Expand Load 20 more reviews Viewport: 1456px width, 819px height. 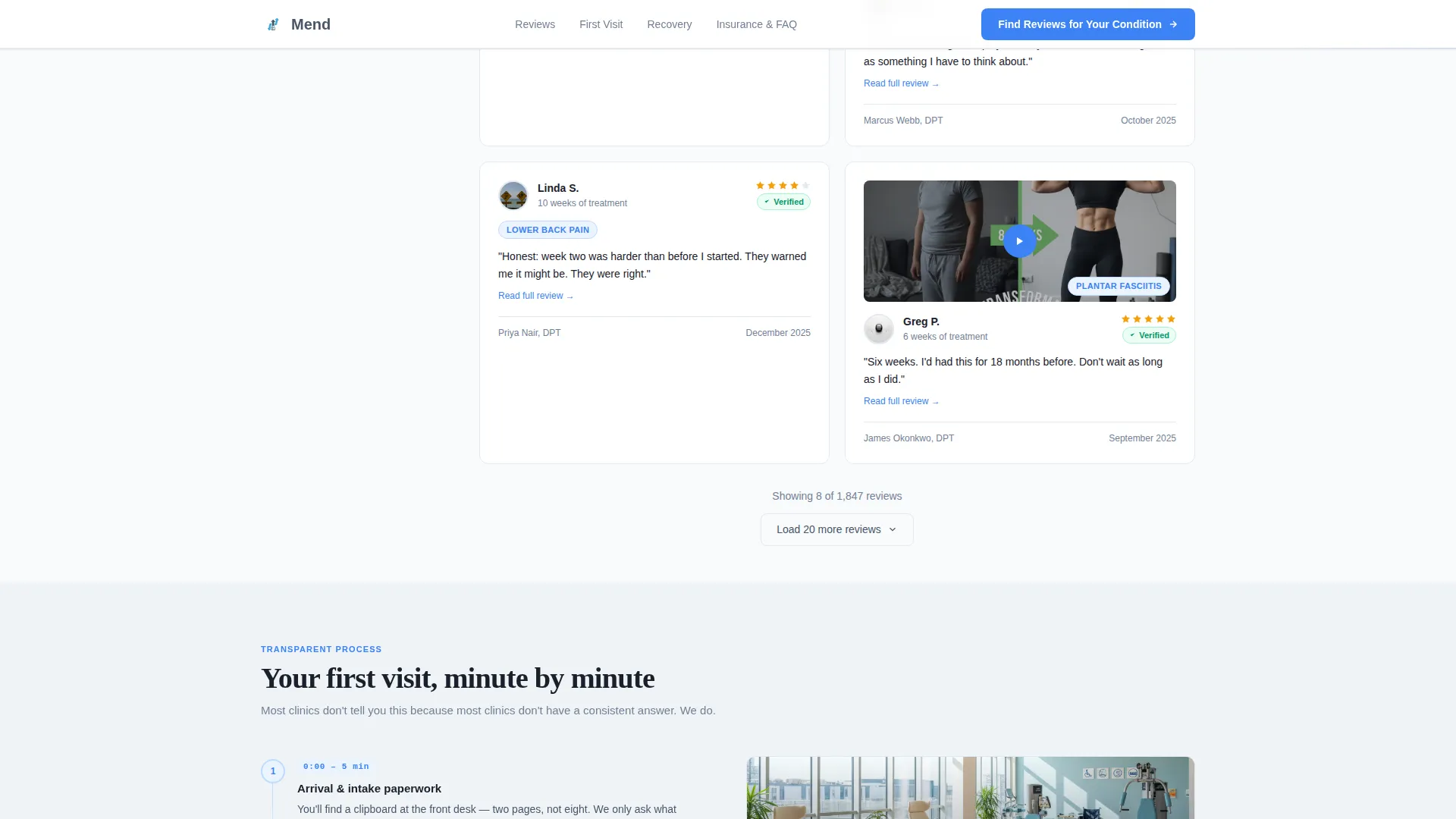(x=836, y=529)
